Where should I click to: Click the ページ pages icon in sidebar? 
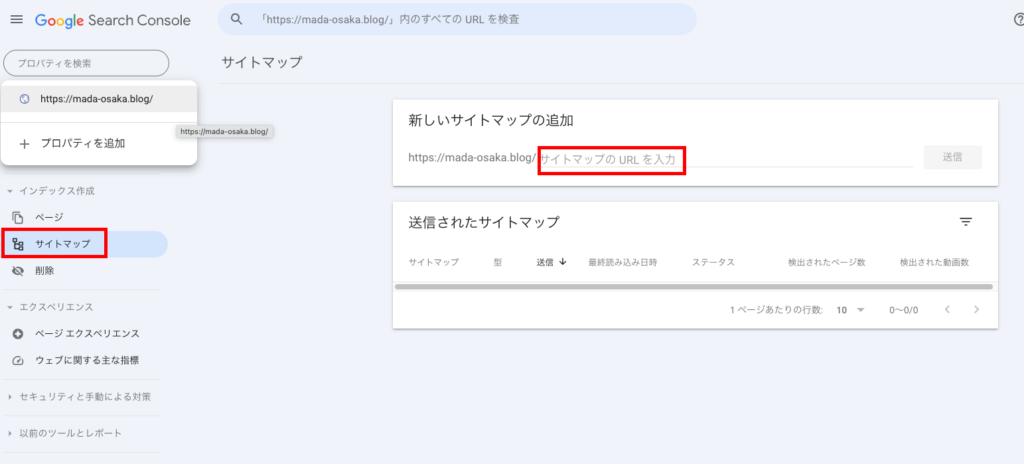(x=18, y=217)
